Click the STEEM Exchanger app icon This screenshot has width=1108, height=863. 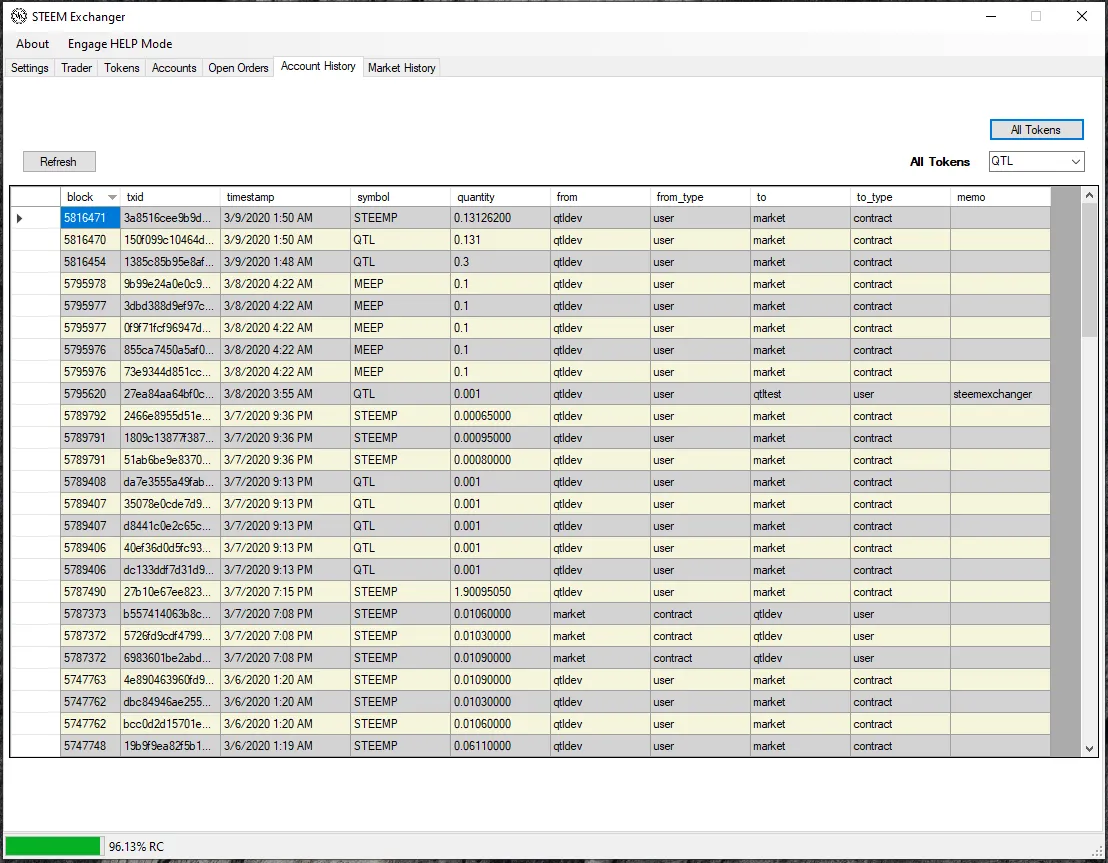coord(18,16)
